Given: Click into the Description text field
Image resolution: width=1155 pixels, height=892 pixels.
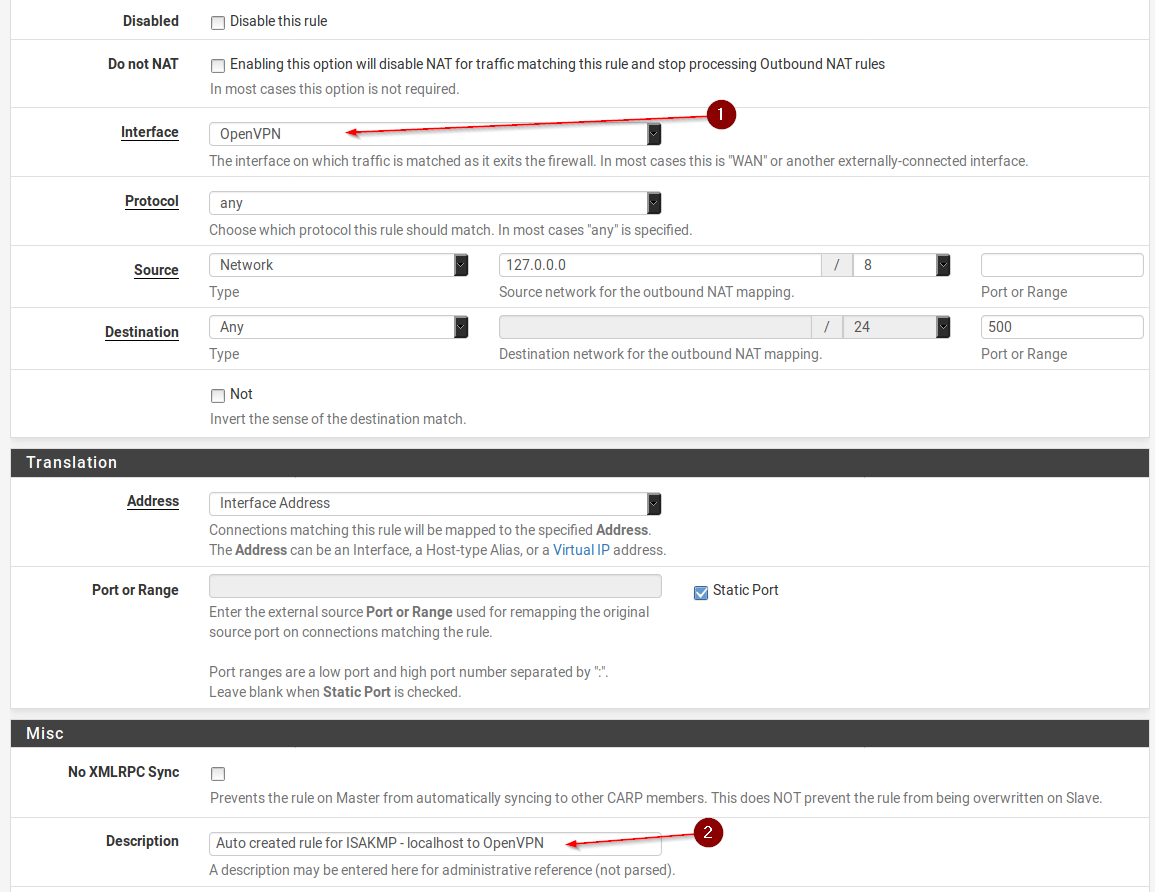Looking at the screenshot, I should (x=435, y=843).
